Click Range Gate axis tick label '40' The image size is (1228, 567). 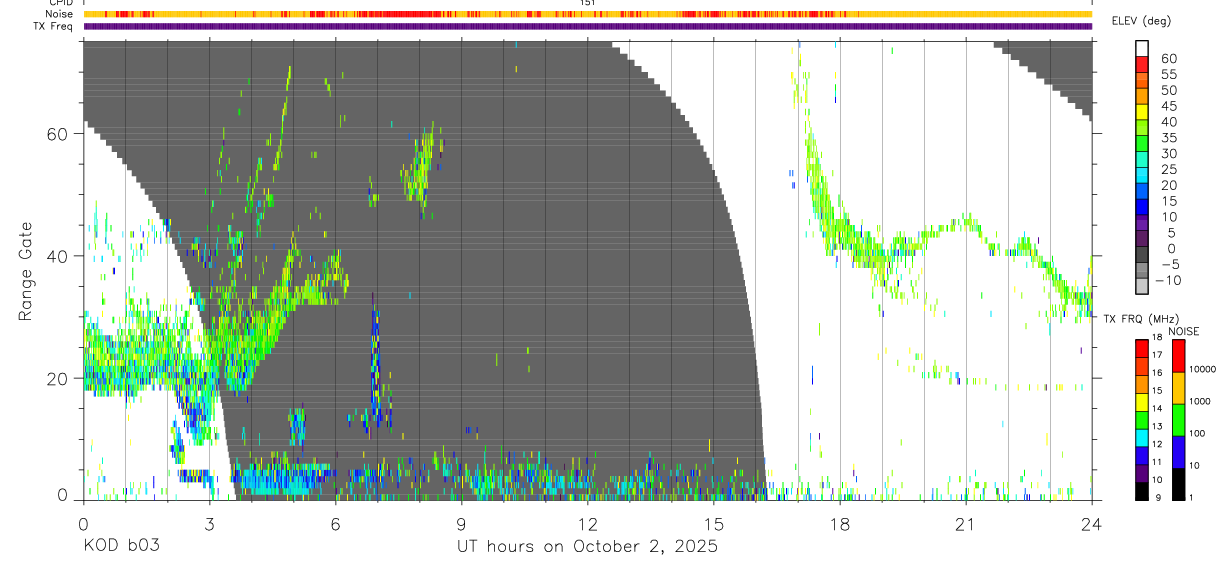click(57, 256)
